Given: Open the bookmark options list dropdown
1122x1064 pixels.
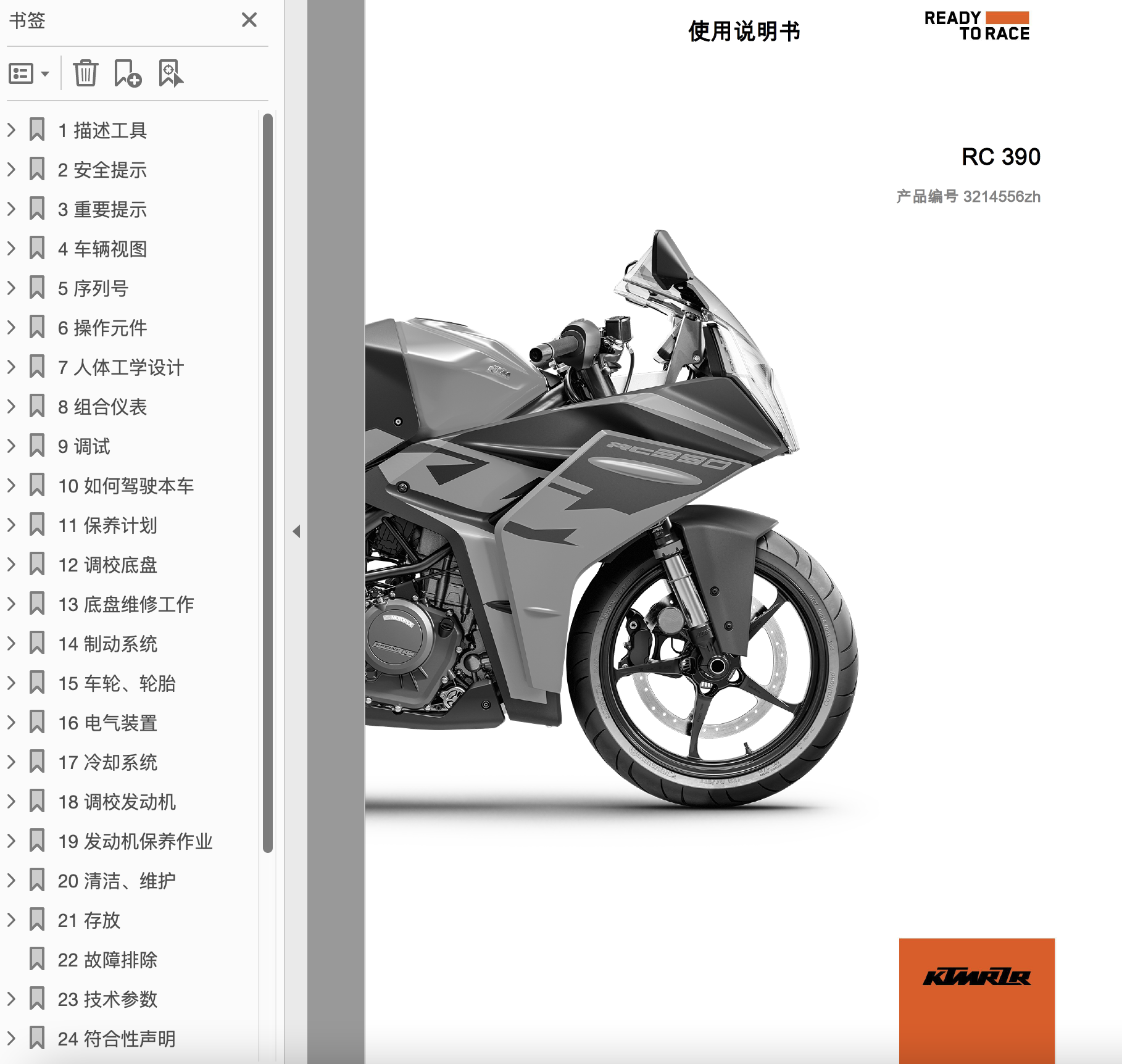Looking at the screenshot, I should (x=29, y=74).
